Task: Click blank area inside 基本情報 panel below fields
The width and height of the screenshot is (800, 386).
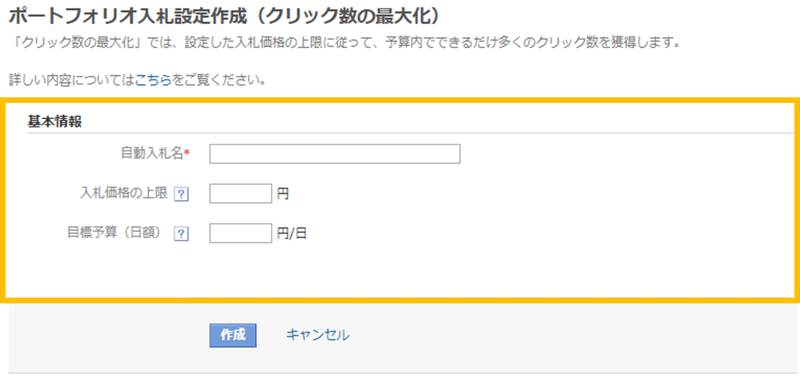Action: [398, 270]
